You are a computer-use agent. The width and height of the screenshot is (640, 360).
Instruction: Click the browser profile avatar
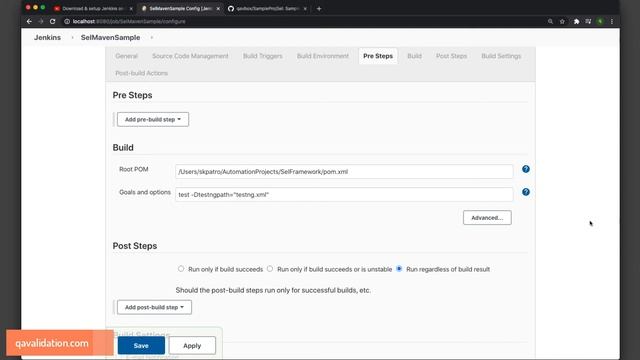pyautogui.click(x=600, y=21)
